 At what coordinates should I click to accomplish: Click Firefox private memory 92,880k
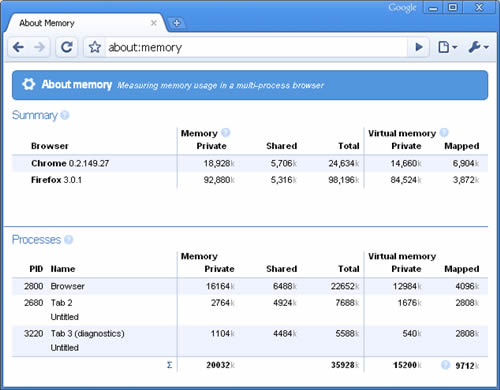coord(219,180)
